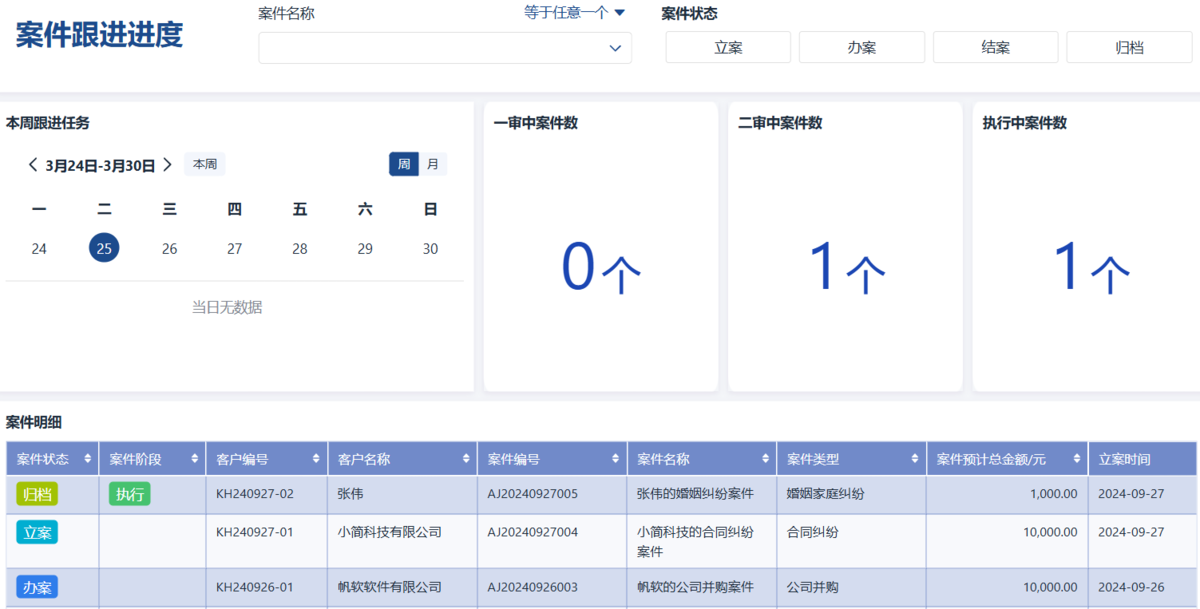The height and width of the screenshot is (609, 1200).
Task: Filter case status by 立案
Action: (x=728, y=47)
